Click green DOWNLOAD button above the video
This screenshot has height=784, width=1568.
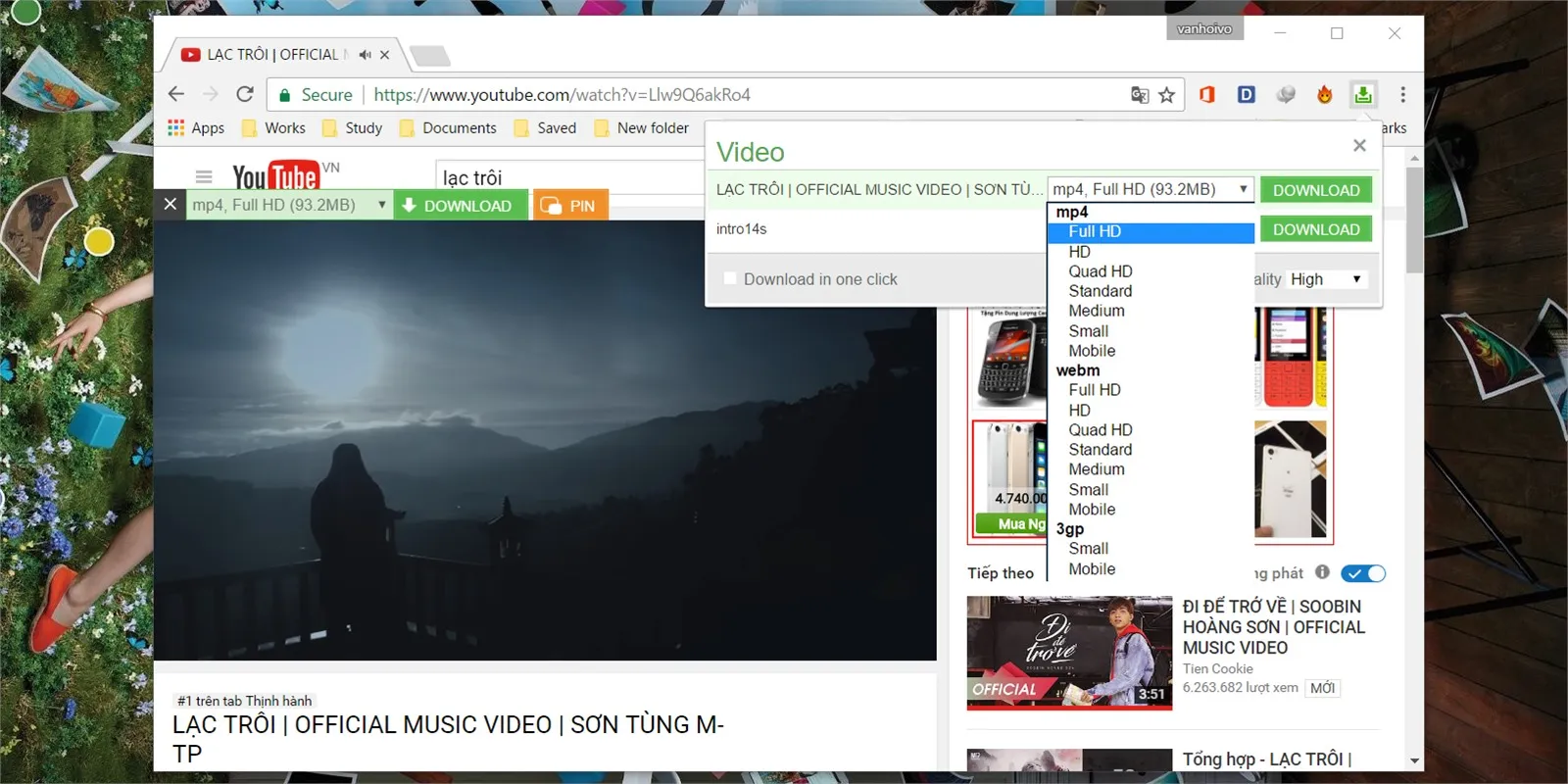pyautogui.click(x=461, y=205)
